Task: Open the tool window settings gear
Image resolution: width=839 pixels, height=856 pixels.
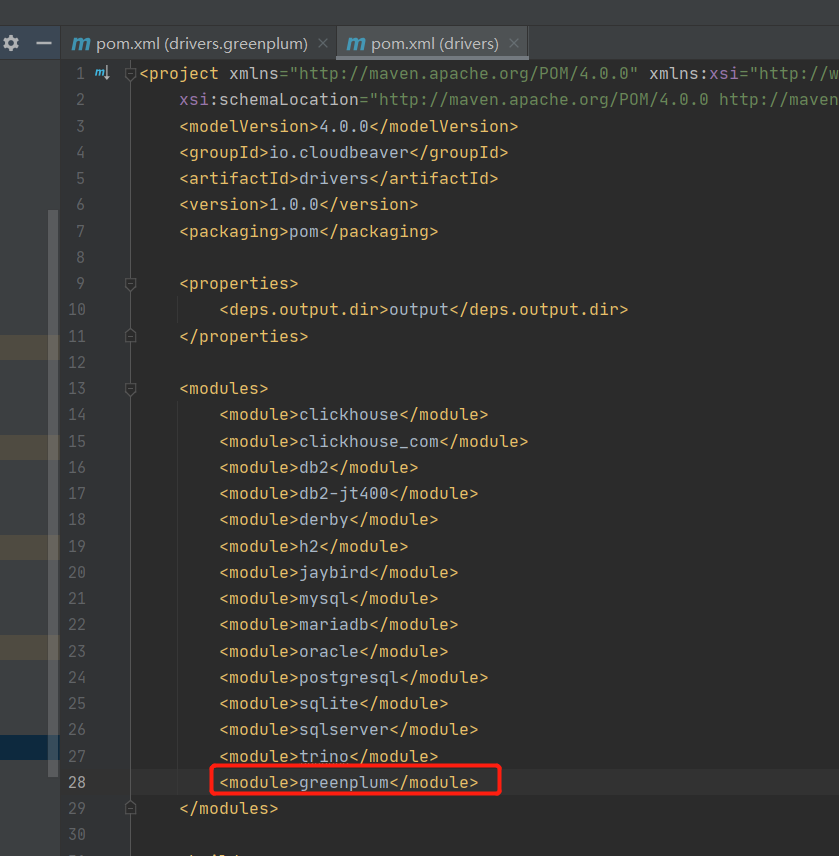Action: click(x=11, y=43)
